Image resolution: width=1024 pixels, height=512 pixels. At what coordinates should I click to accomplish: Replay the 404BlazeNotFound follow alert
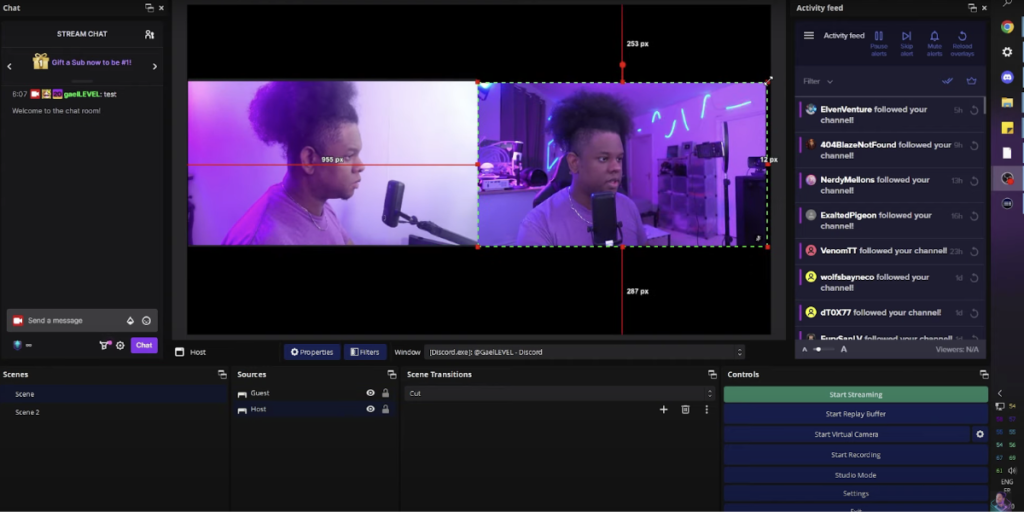point(974,146)
